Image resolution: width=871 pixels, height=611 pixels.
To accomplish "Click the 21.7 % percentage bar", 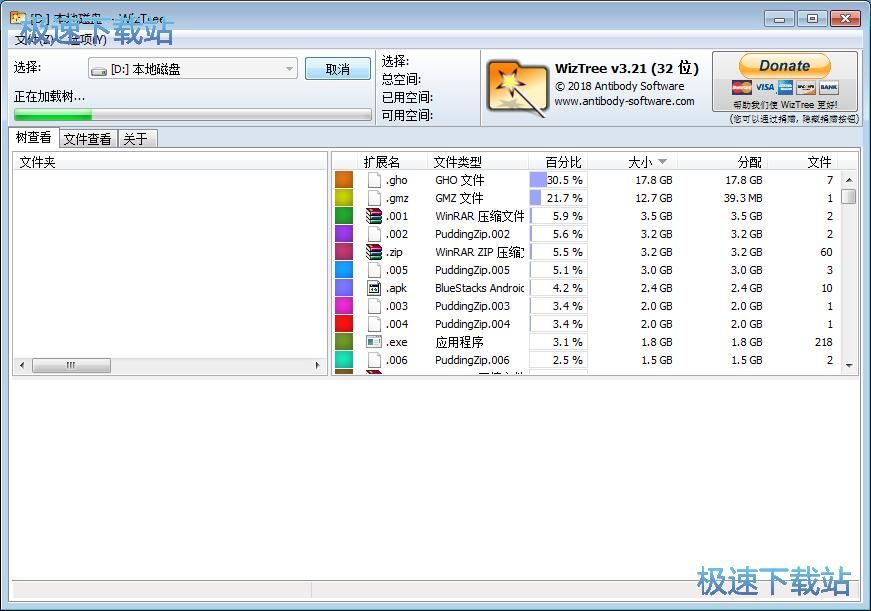I will click(558, 197).
